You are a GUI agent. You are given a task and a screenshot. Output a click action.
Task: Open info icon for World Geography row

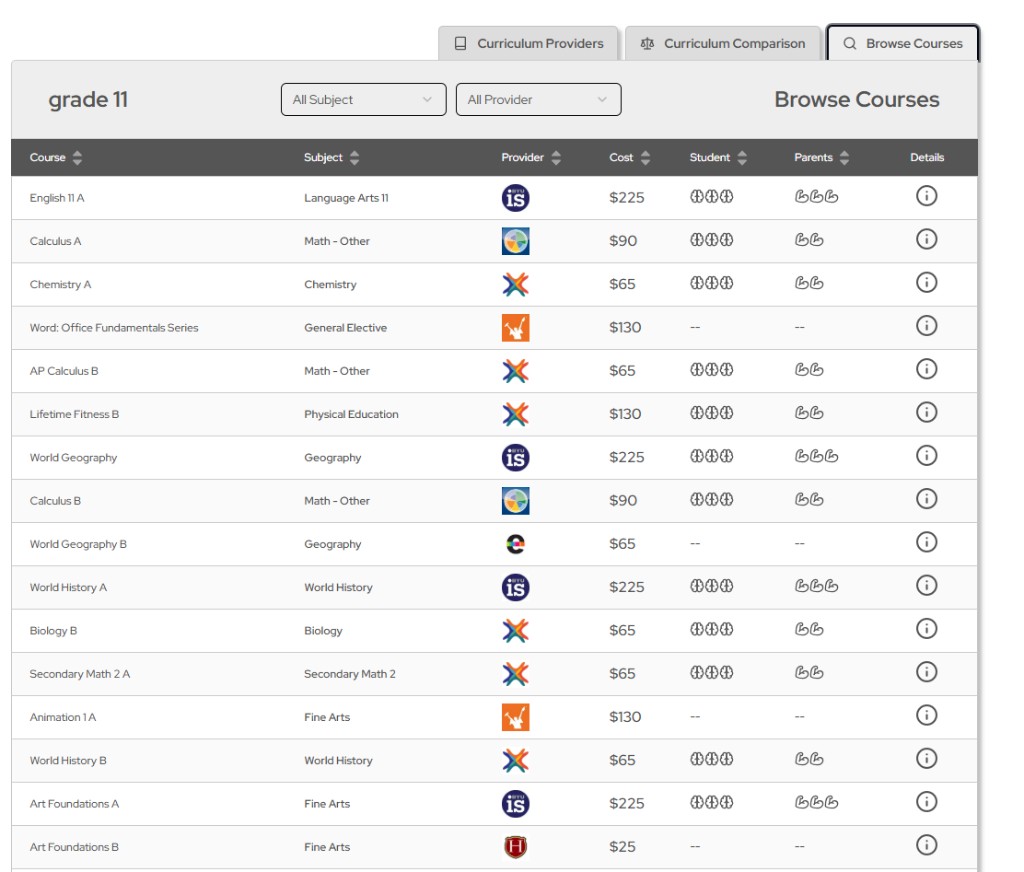pyautogui.click(x=926, y=455)
